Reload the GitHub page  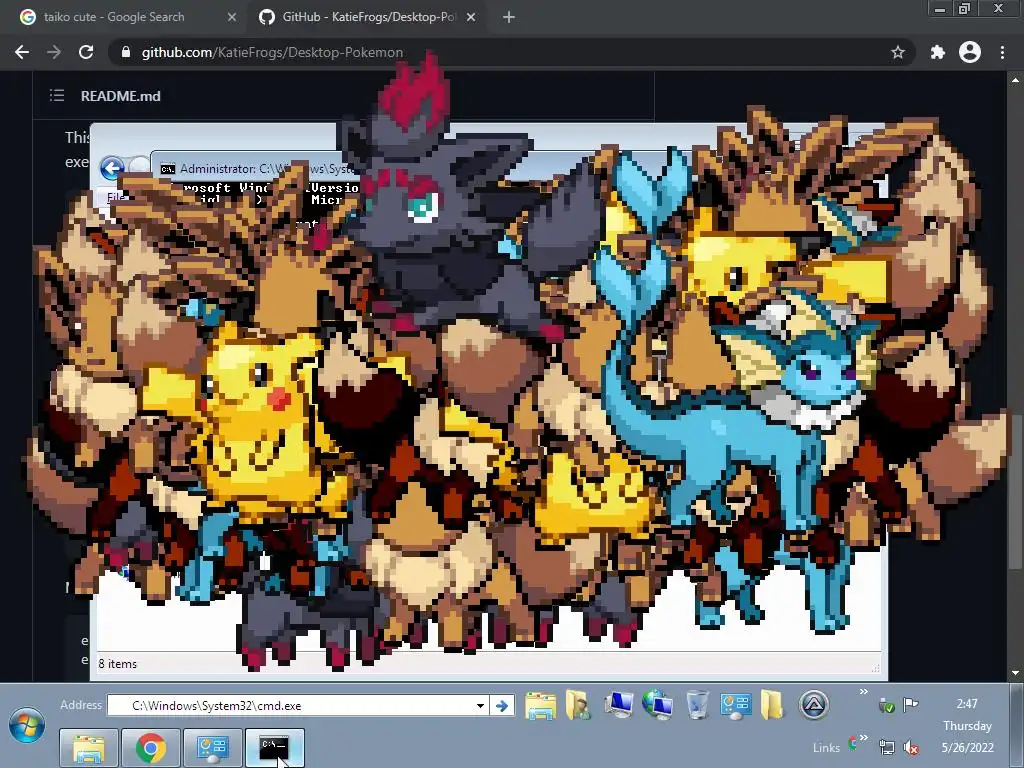point(86,52)
